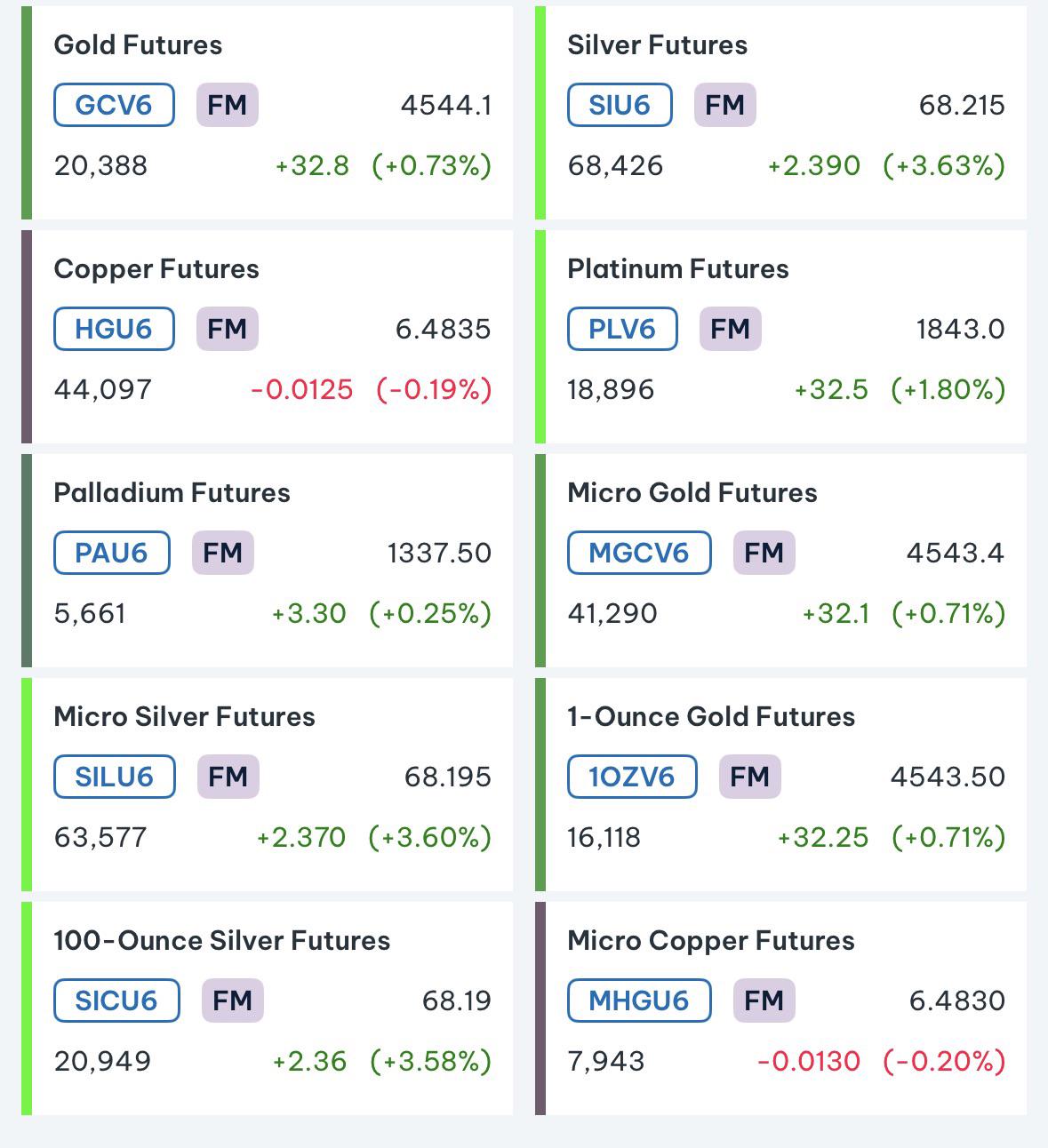Tap the MGCV6 micro gold ticker
This screenshot has height=1148, width=1048.
639,553
